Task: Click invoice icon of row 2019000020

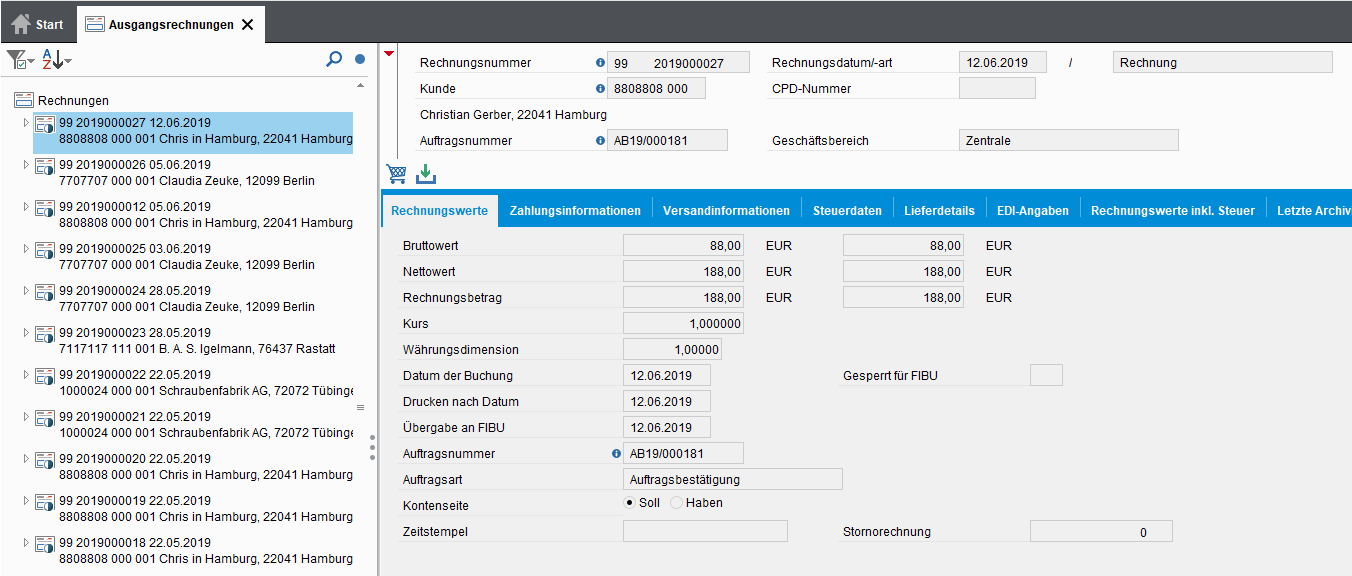Action: tap(45, 460)
